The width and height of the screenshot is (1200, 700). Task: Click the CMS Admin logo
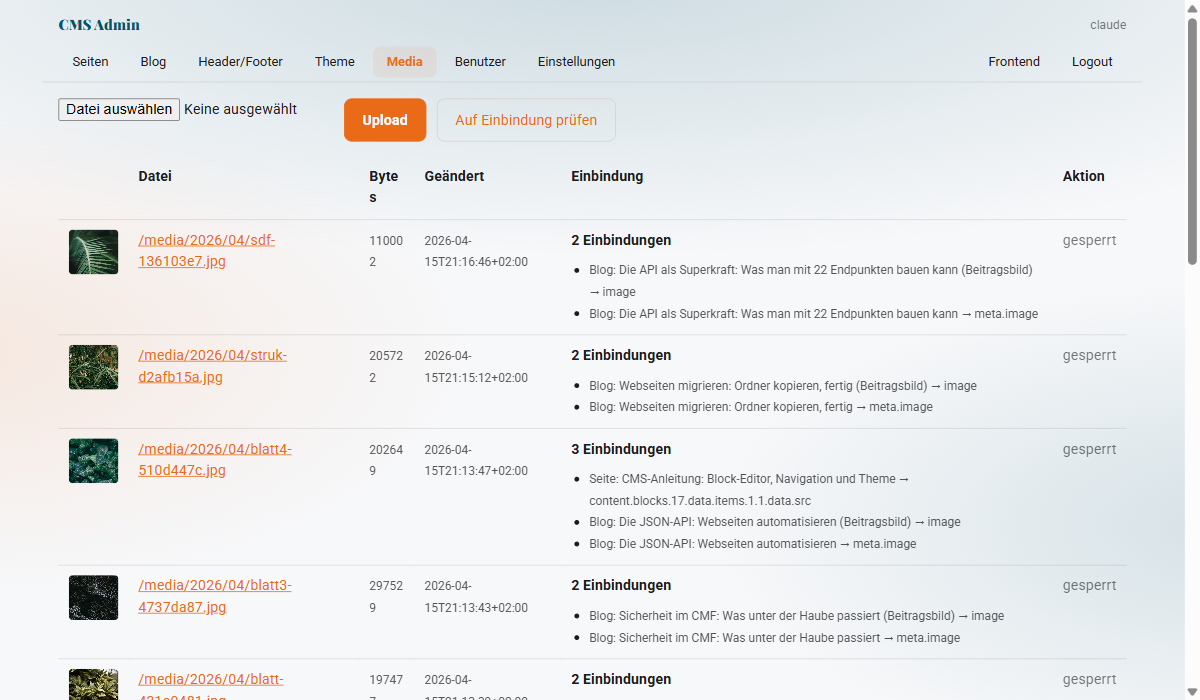click(99, 24)
